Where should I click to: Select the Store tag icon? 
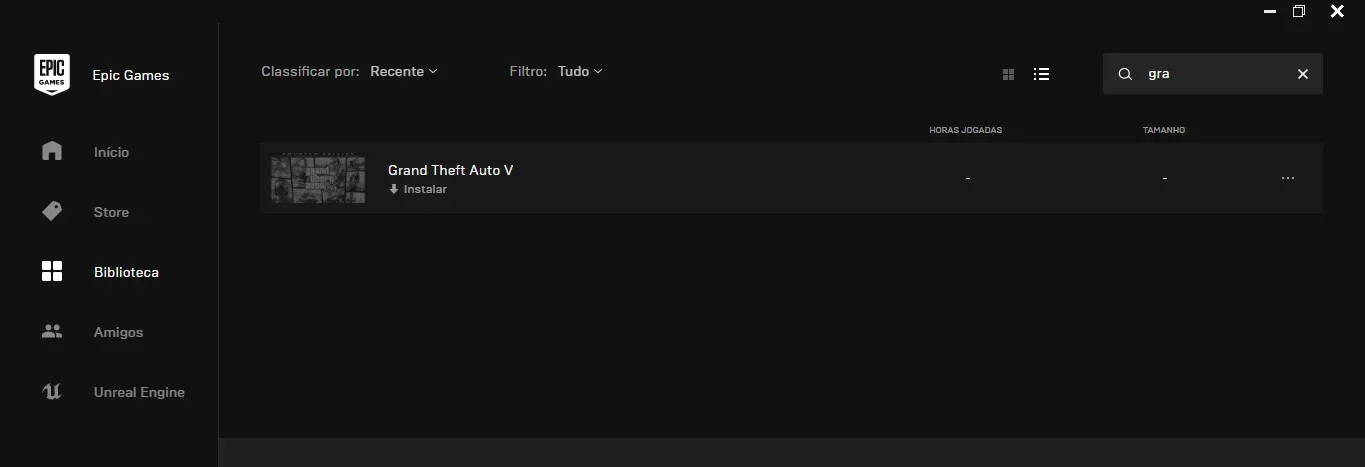[52, 212]
